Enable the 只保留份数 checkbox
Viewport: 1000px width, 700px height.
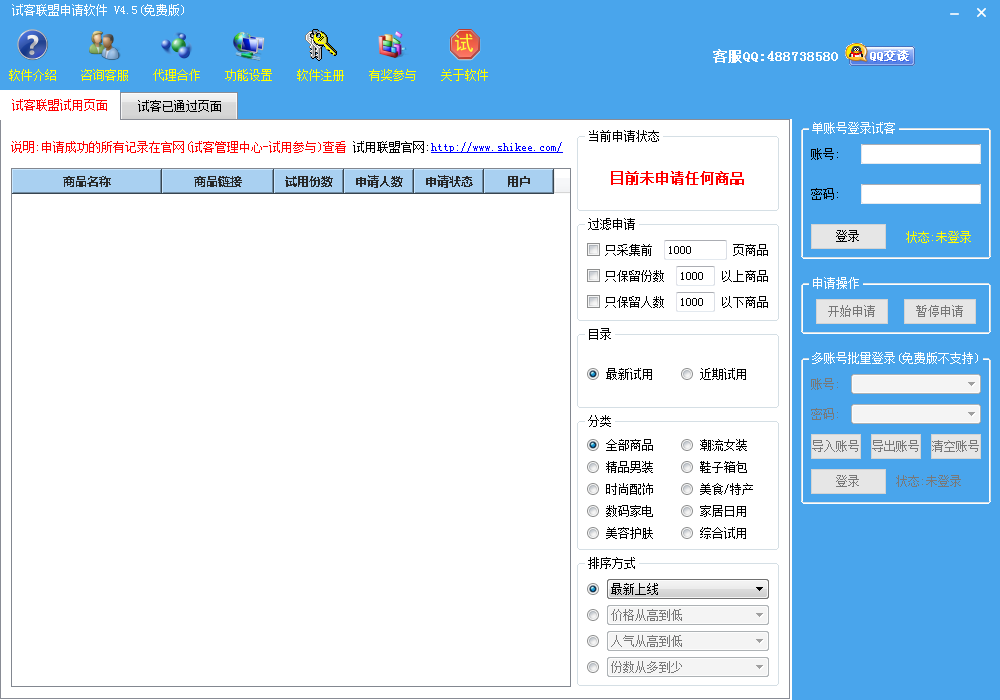[593, 275]
